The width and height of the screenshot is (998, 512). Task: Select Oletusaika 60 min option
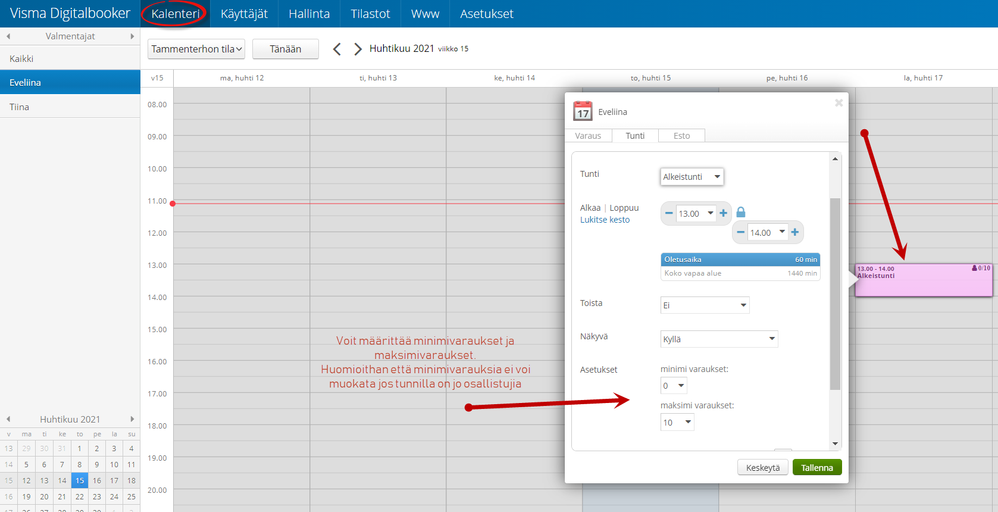[740, 259]
